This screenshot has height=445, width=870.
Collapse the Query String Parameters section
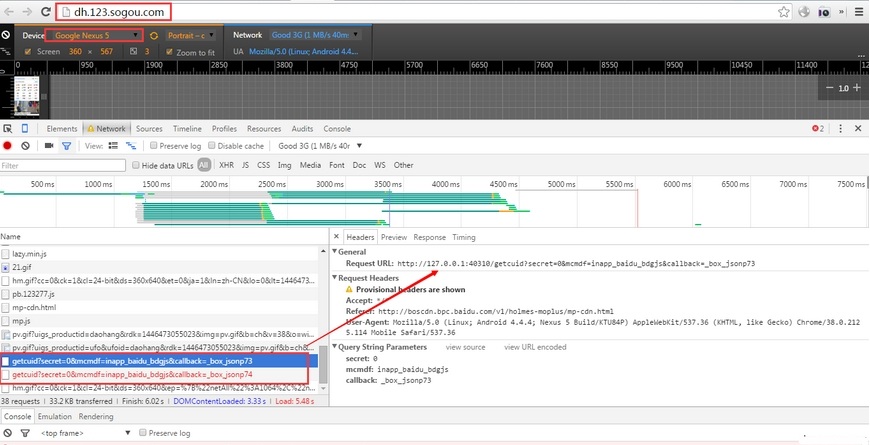[x=335, y=347]
